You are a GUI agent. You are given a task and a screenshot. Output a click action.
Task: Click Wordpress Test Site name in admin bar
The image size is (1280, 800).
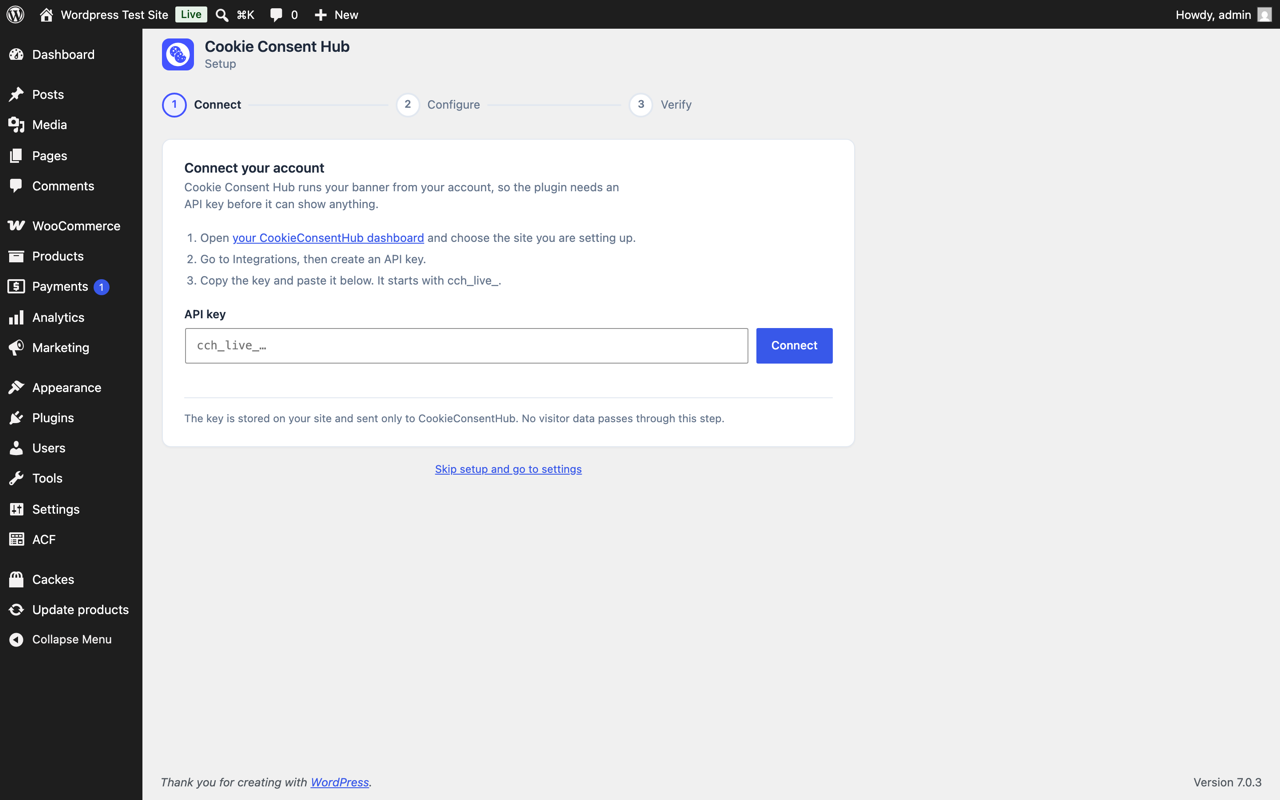[x=114, y=15]
